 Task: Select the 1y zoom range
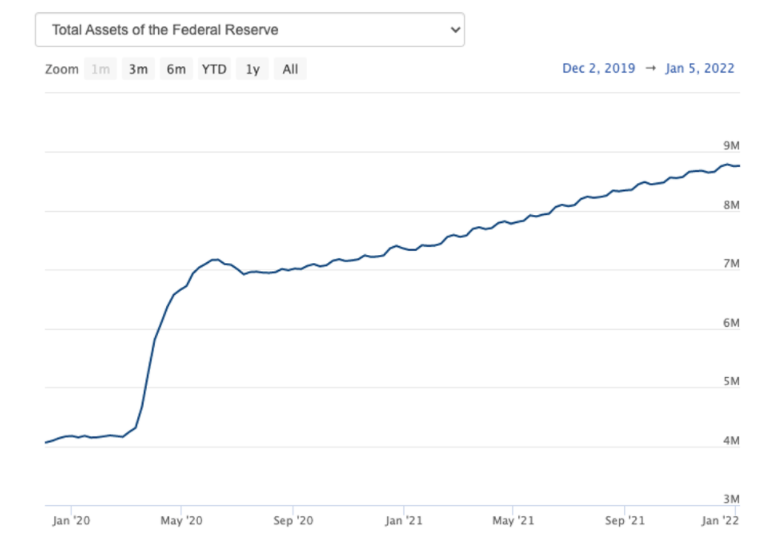click(x=253, y=69)
